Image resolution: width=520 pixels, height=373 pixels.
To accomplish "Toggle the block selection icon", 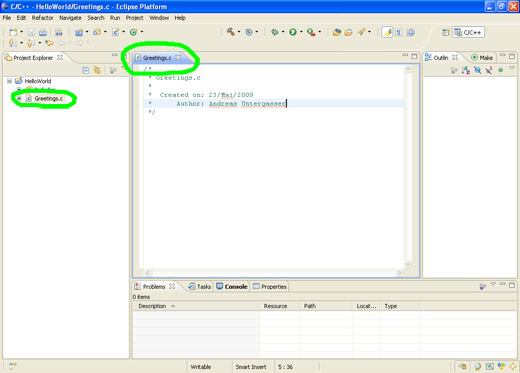I will click(411, 32).
